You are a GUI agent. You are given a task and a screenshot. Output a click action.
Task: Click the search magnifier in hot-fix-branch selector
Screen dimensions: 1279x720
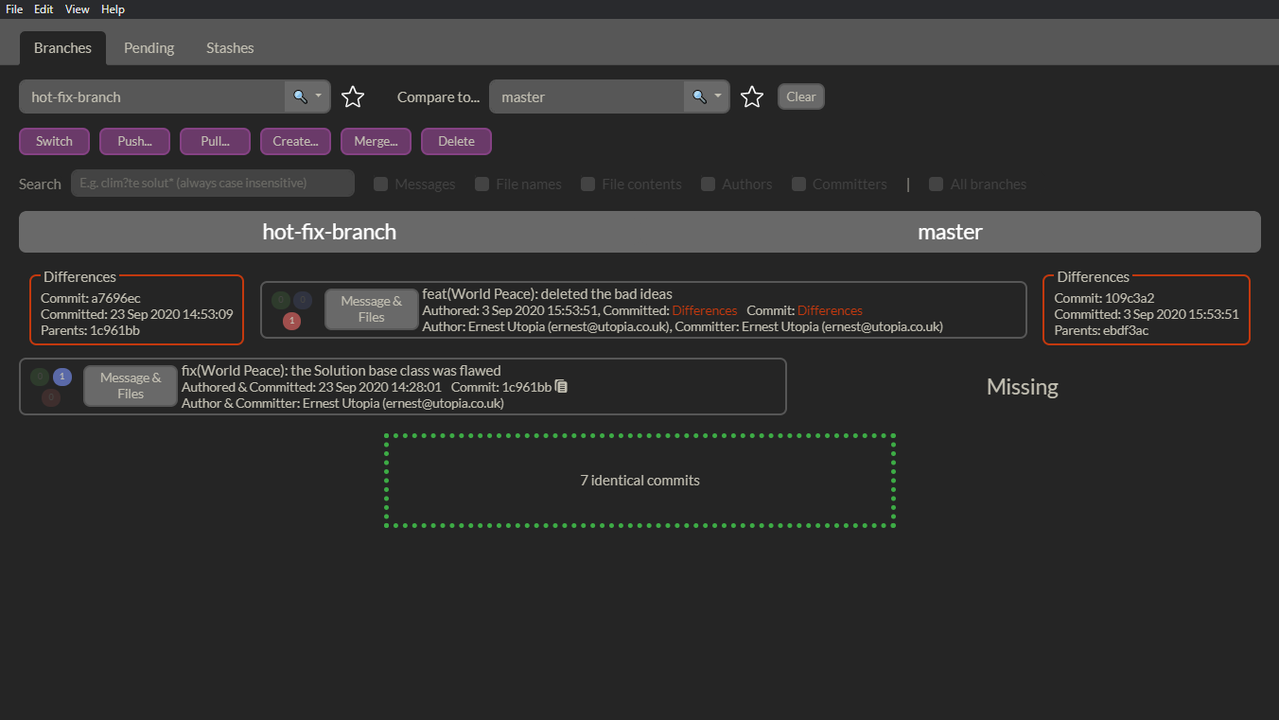coord(298,97)
